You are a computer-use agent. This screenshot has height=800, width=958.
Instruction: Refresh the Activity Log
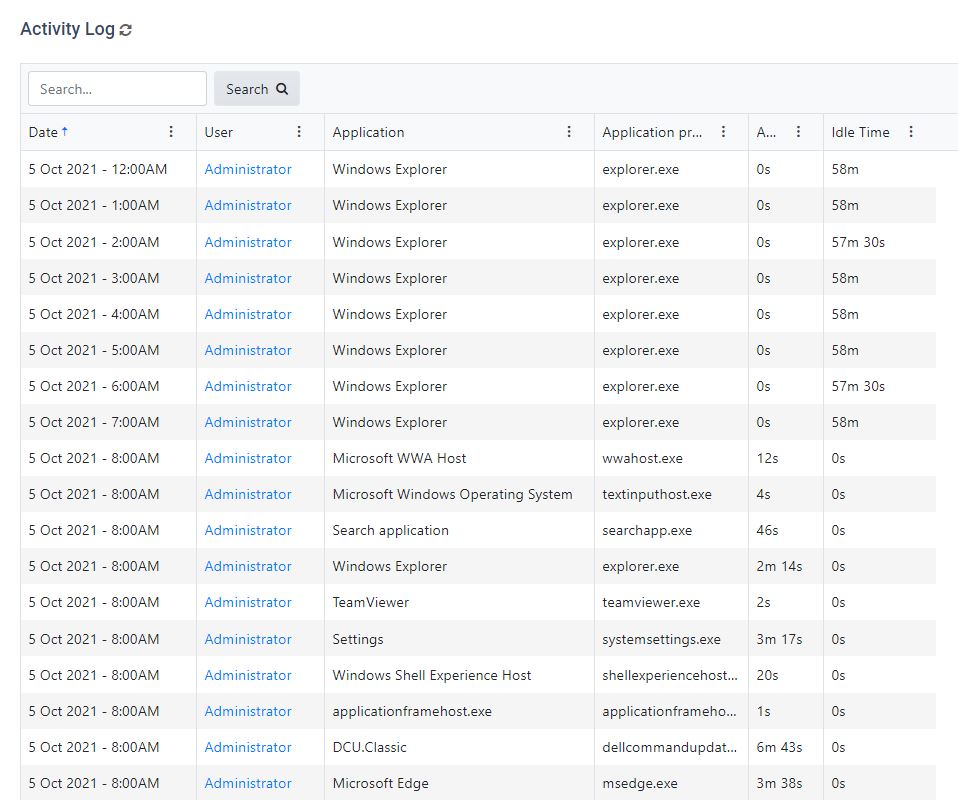[124, 30]
